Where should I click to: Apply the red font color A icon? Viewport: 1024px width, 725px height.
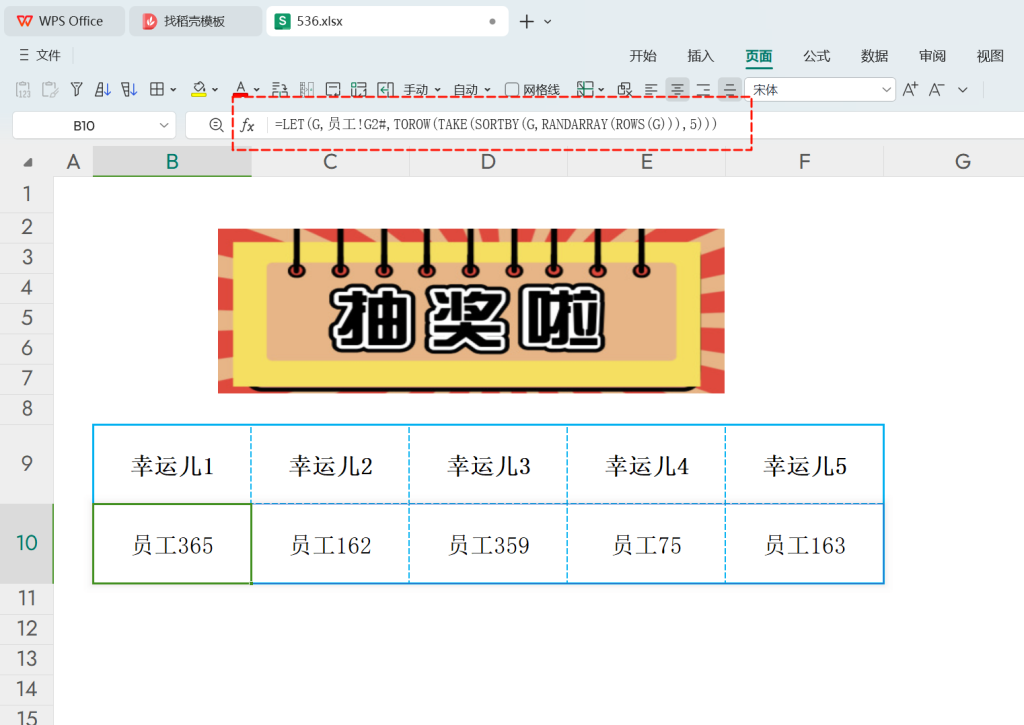point(241,89)
